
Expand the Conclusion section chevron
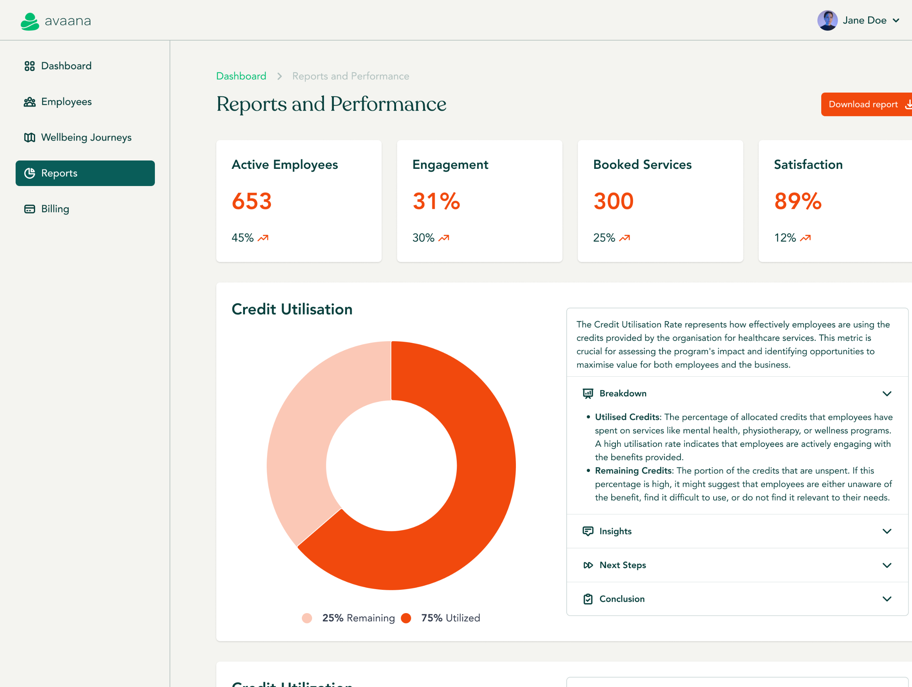[887, 599]
